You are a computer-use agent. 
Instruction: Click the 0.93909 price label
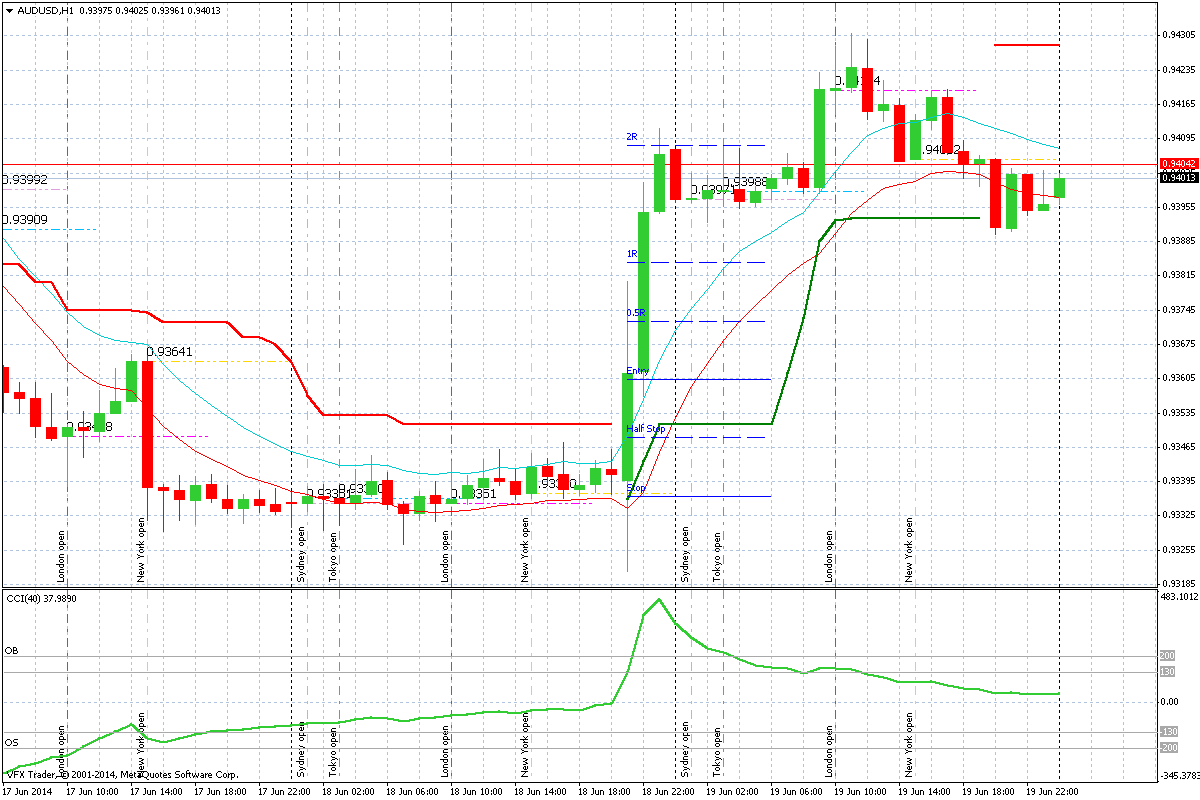point(24,220)
